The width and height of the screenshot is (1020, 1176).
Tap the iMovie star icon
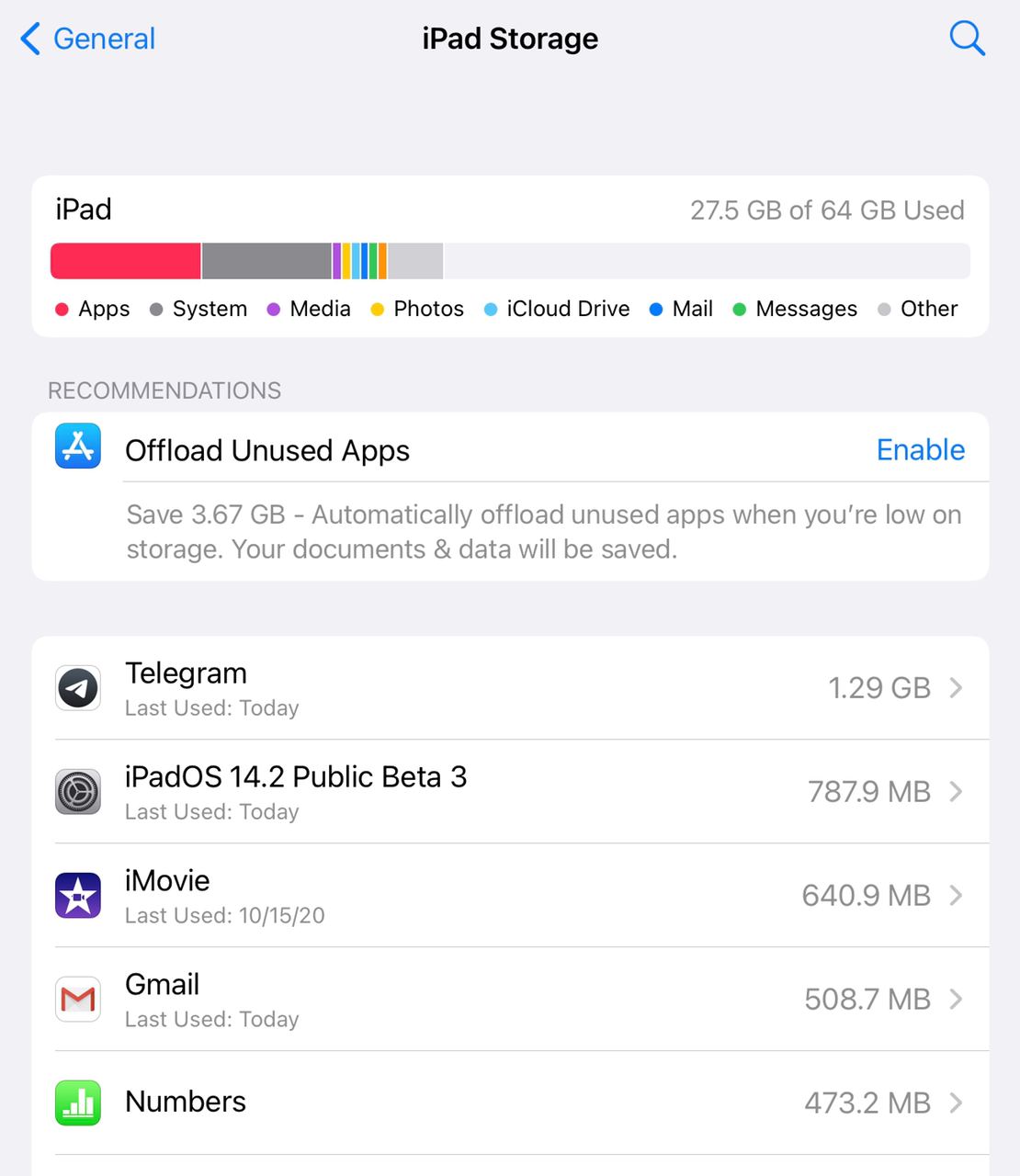[78, 896]
